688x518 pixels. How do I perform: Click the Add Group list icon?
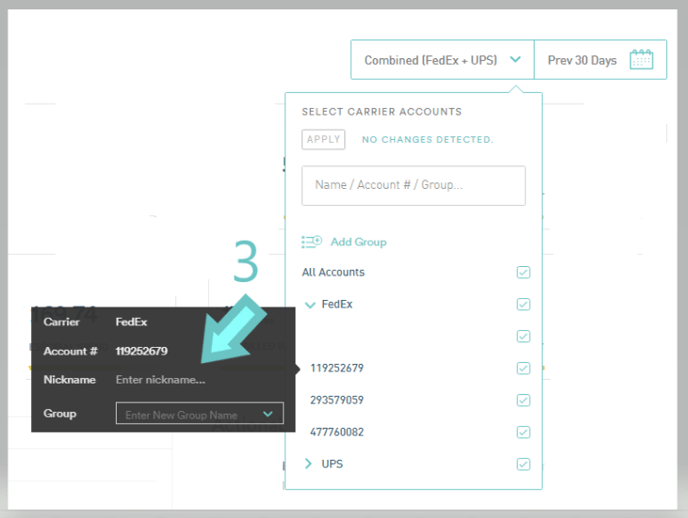(312, 242)
